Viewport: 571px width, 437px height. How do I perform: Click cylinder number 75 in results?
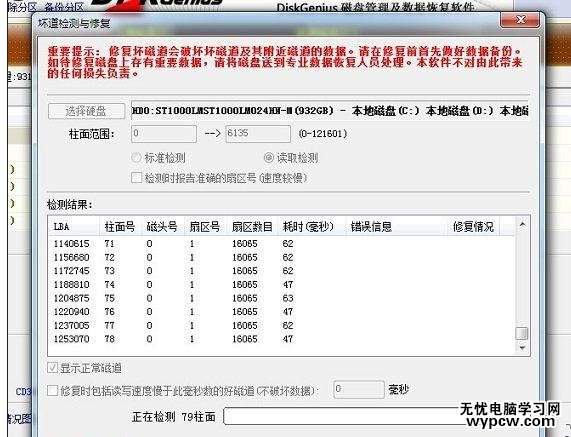(109, 298)
